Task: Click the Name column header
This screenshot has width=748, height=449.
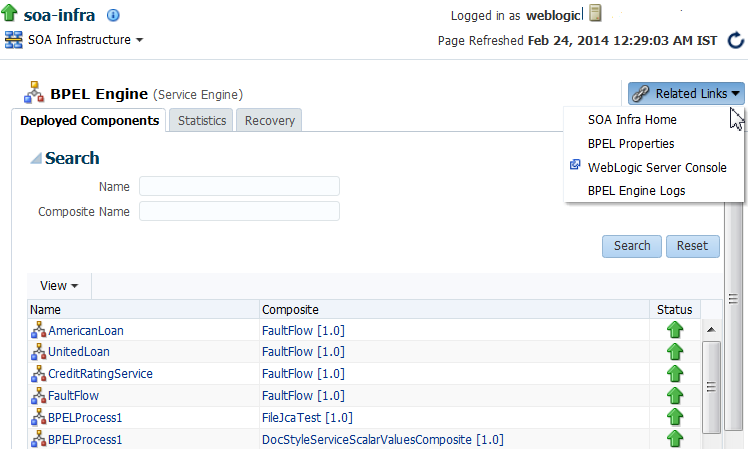Action: click(144, 310)
